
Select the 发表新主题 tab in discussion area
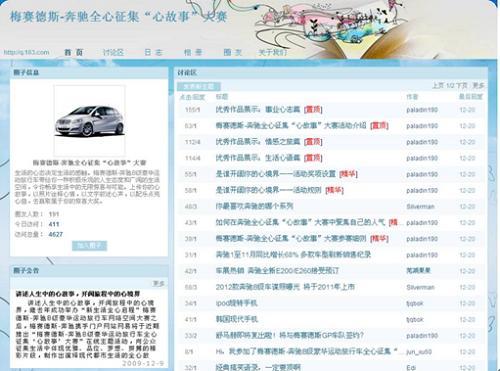pos(199,86)
